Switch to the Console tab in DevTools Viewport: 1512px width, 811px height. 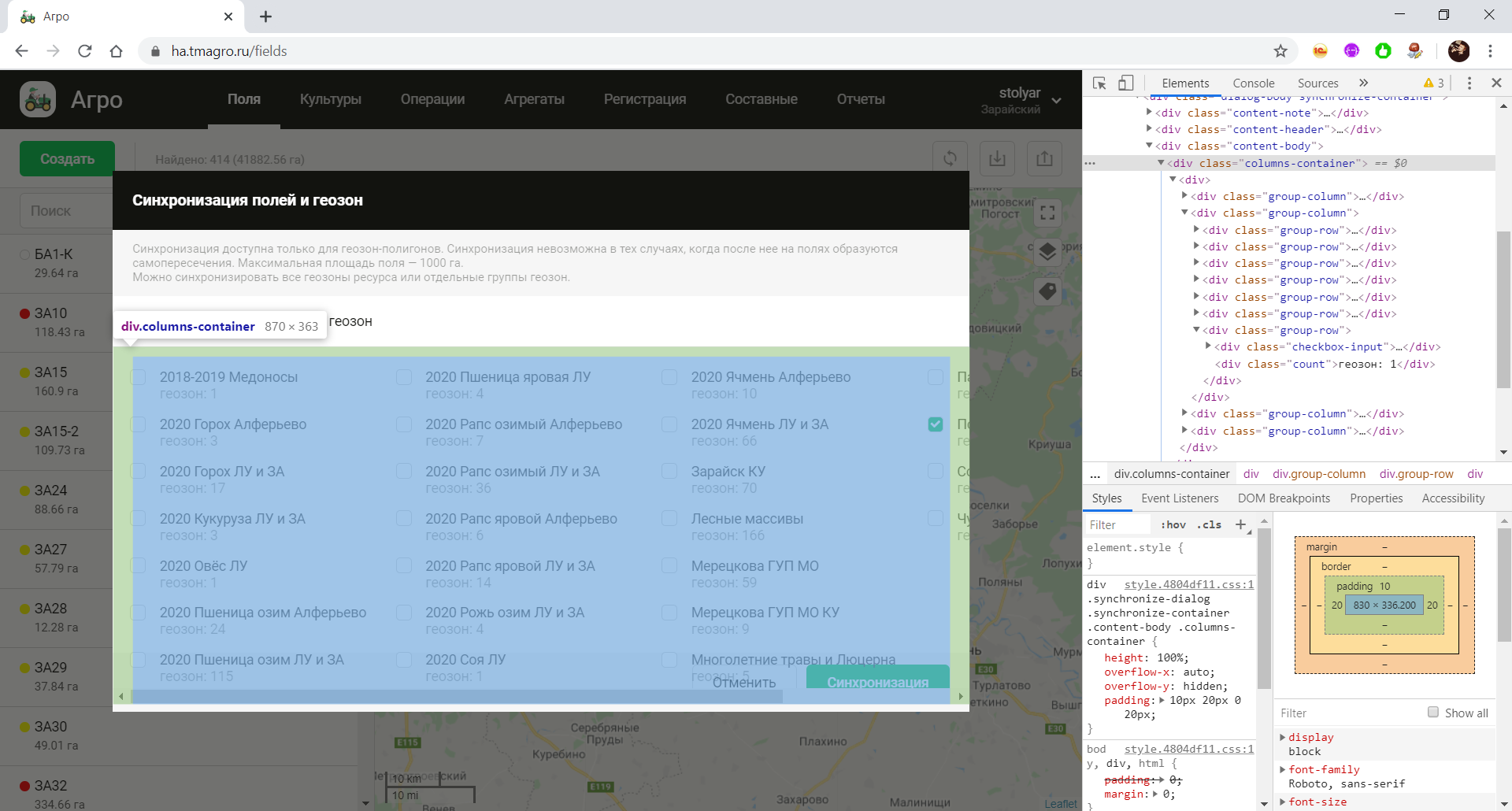[1253, 83]
